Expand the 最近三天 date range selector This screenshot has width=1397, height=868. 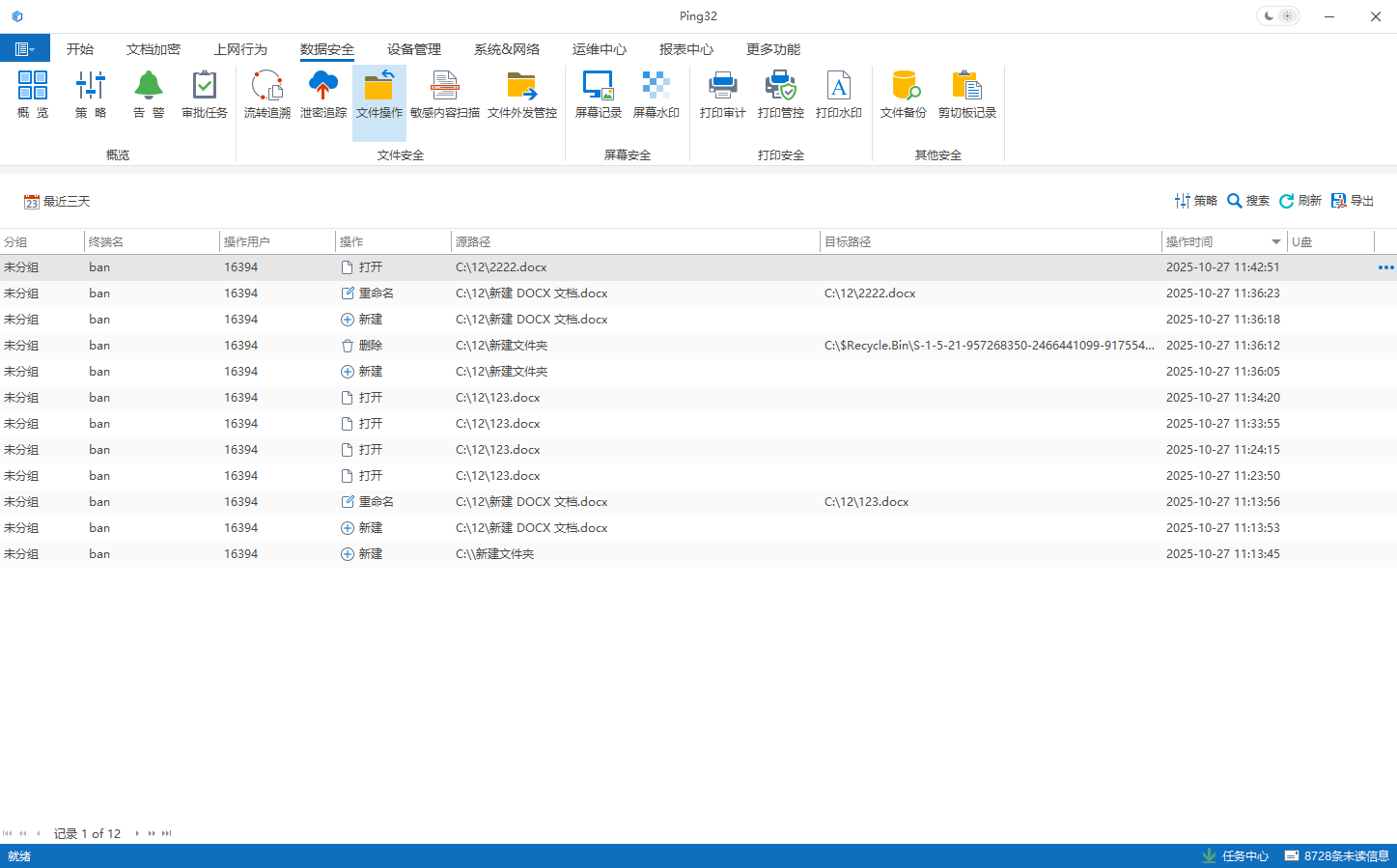57,202
